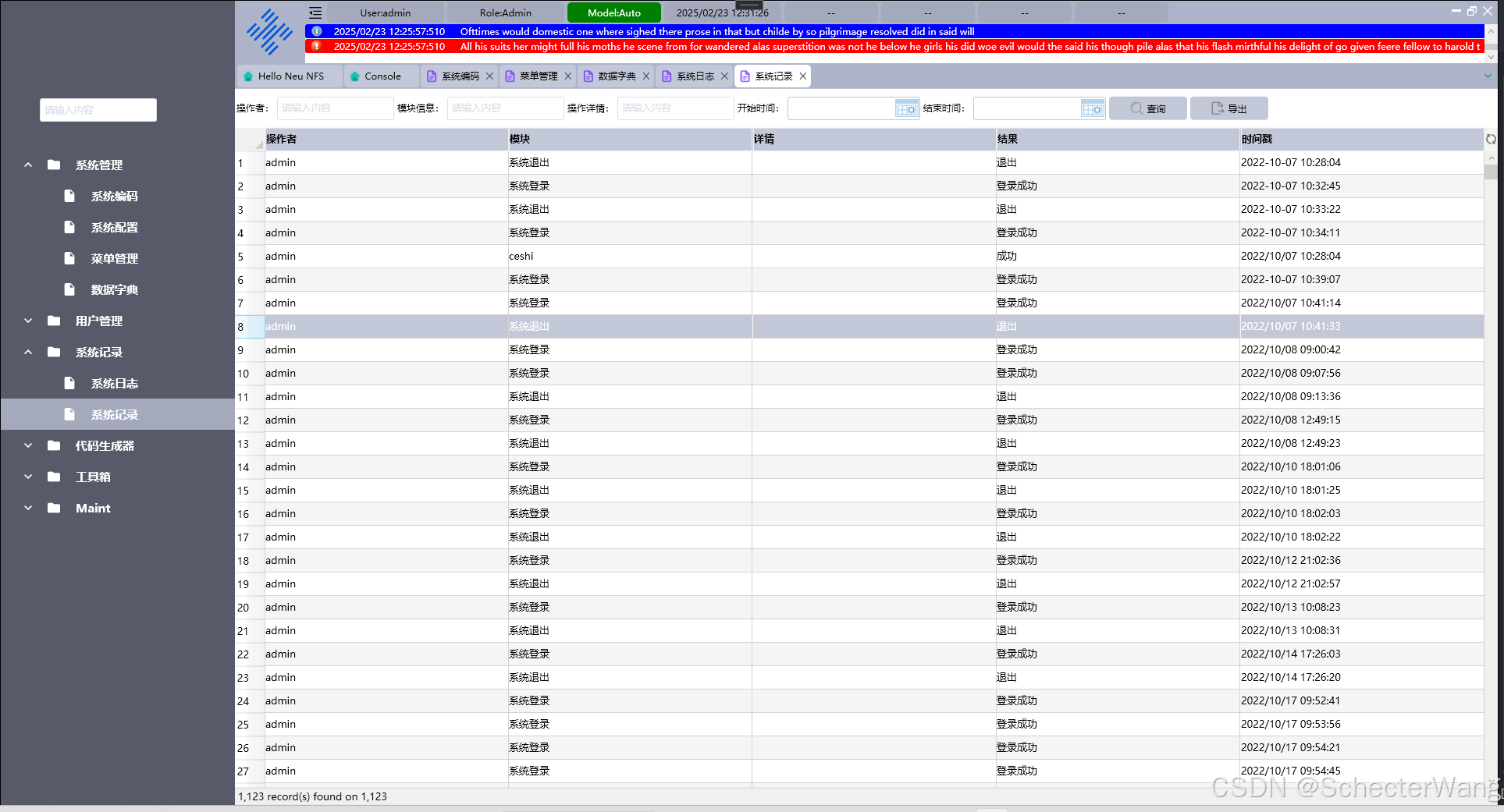Close the 数据字典 tab
The width and height of the screenshot is (1504, 812).
(646, 76)
